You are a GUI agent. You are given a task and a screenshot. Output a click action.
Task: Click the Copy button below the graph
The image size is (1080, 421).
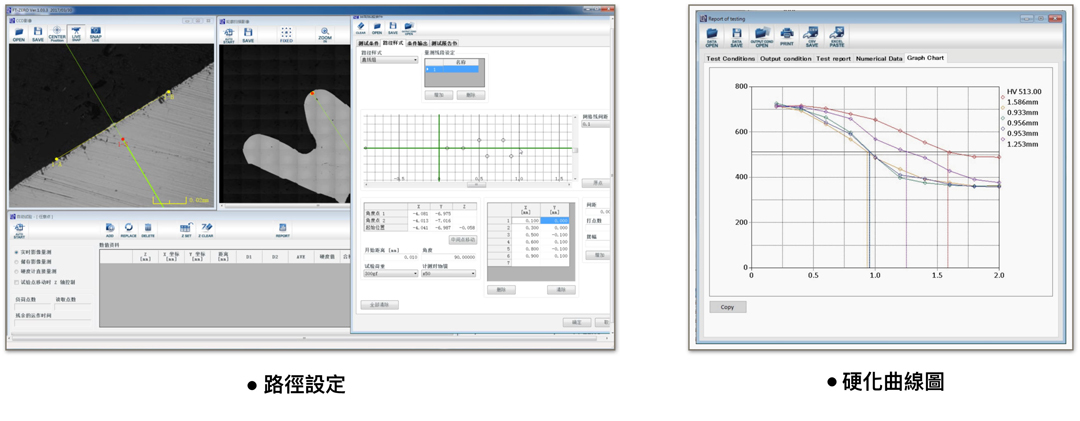pos(727,307)
